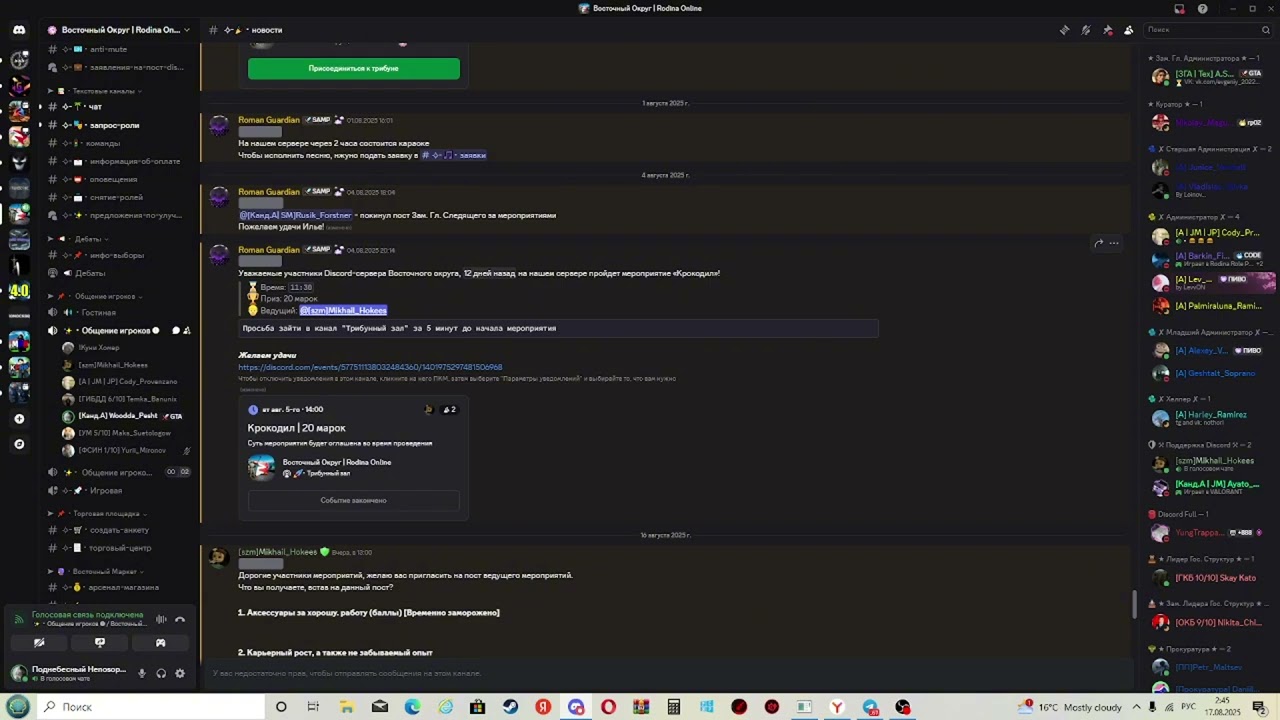Screen dimensions: 1280x720
Task: Open pinned messages in channel header
Action: 1107,30
